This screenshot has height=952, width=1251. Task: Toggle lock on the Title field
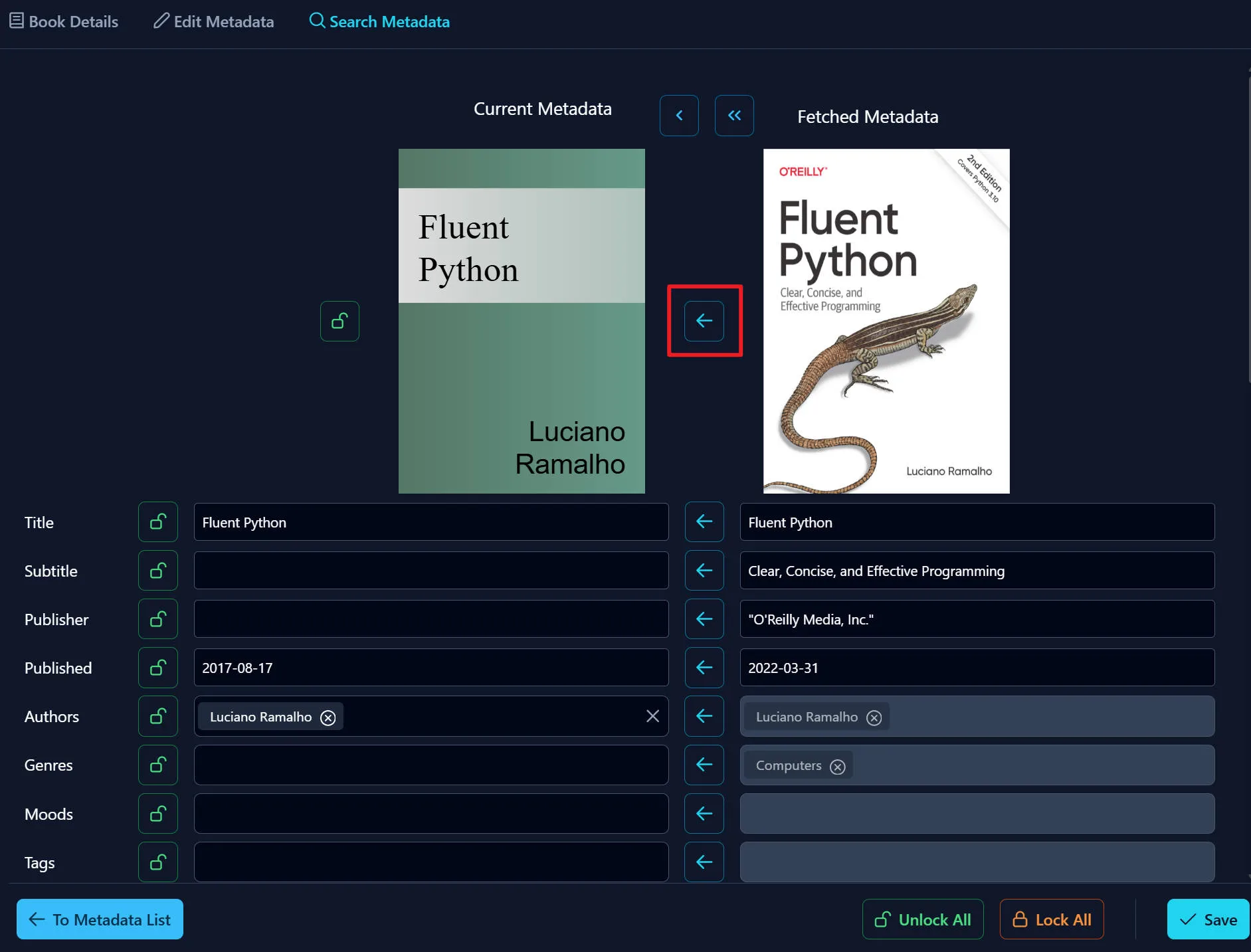(157, 522)
